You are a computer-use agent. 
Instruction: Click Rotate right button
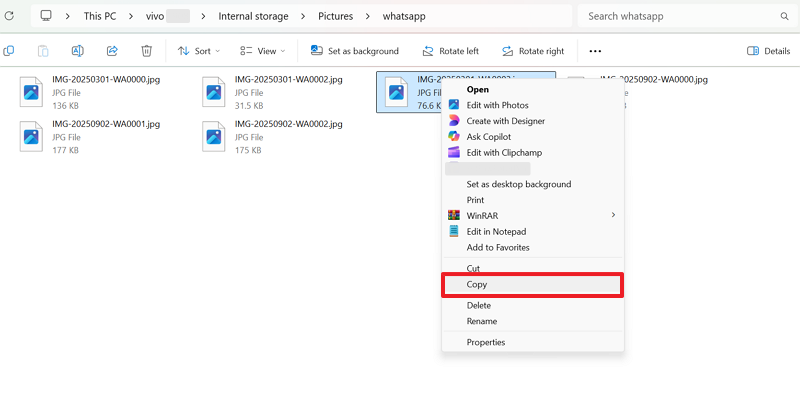pos(533,51)
